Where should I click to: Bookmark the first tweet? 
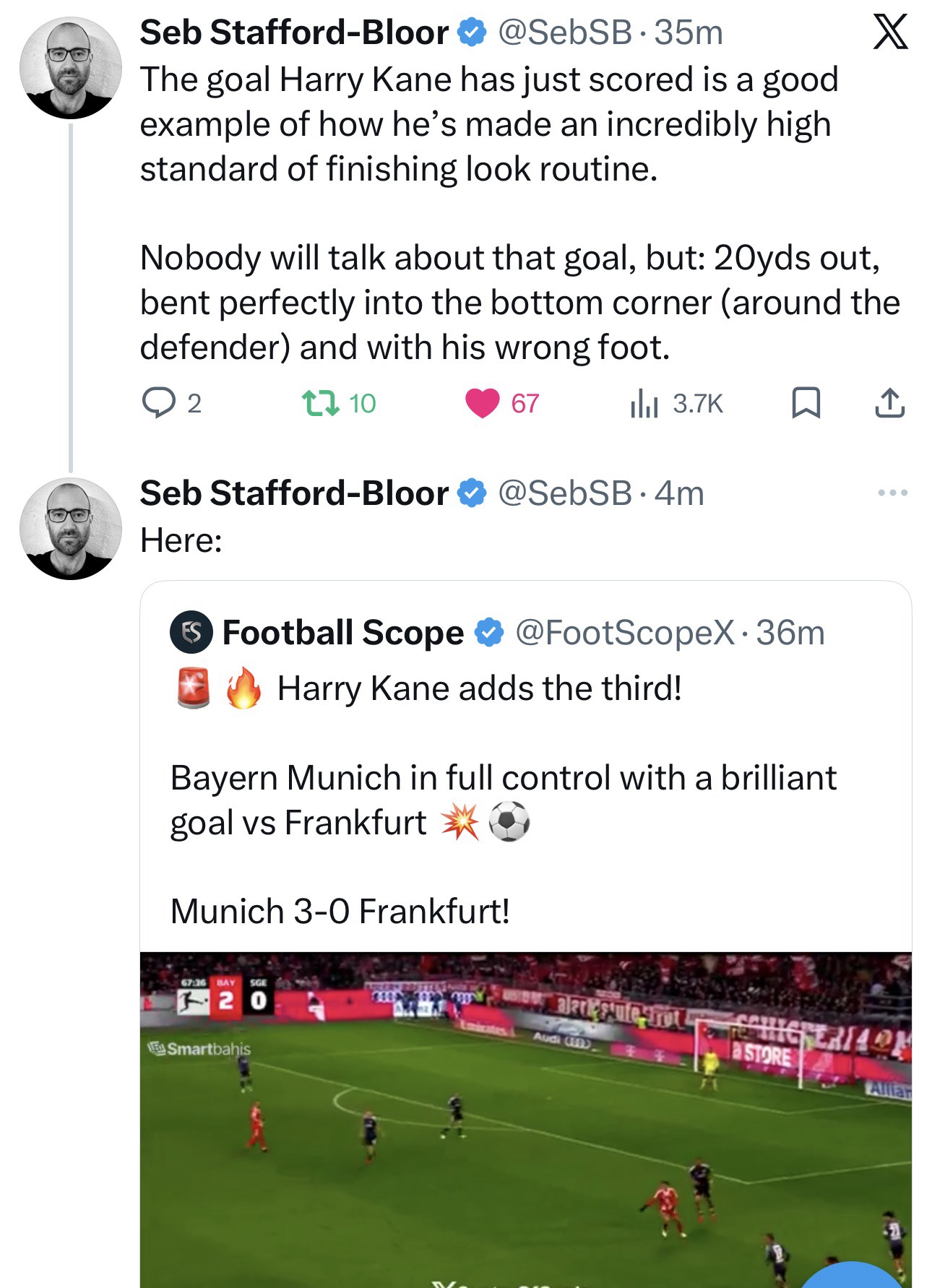pyautogui.click(x=806, y=403)
